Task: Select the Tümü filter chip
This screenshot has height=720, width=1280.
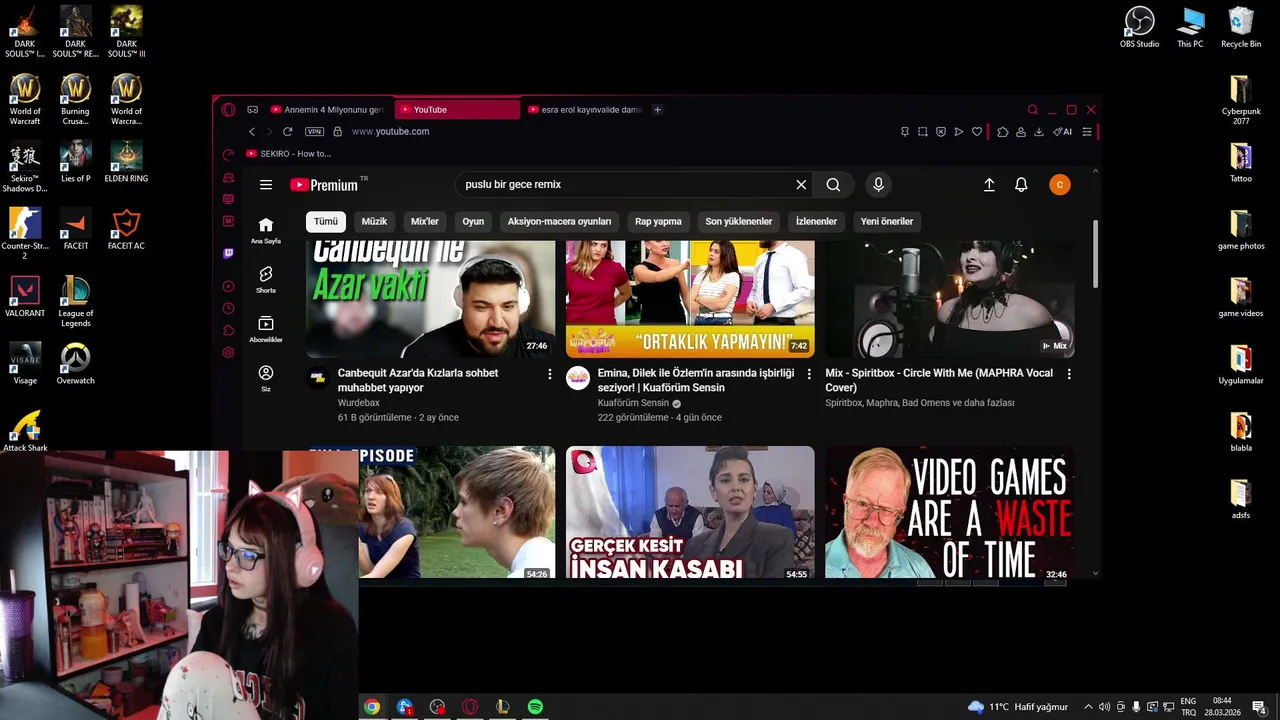Action: pyautogui.click(x=326, y=222)
